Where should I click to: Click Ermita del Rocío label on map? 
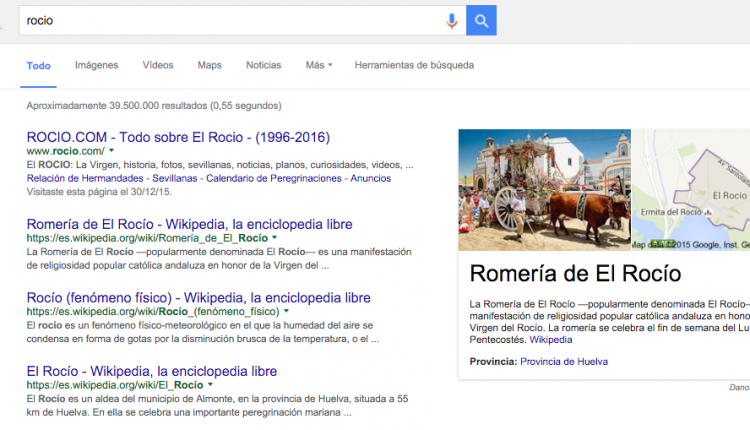pos(671,212)
